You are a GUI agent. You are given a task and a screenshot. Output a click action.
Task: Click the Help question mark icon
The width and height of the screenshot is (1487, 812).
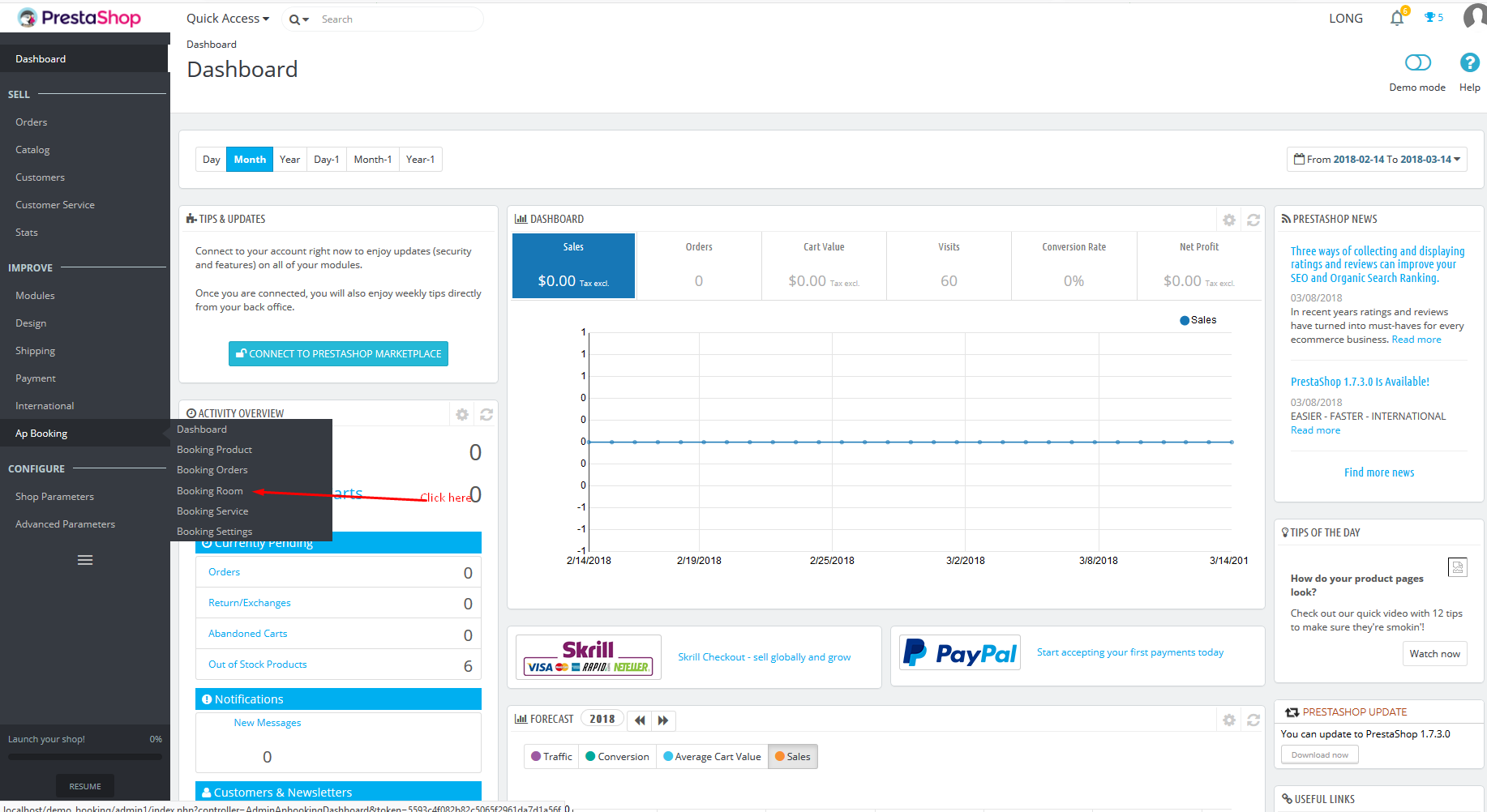point(1469,62)
